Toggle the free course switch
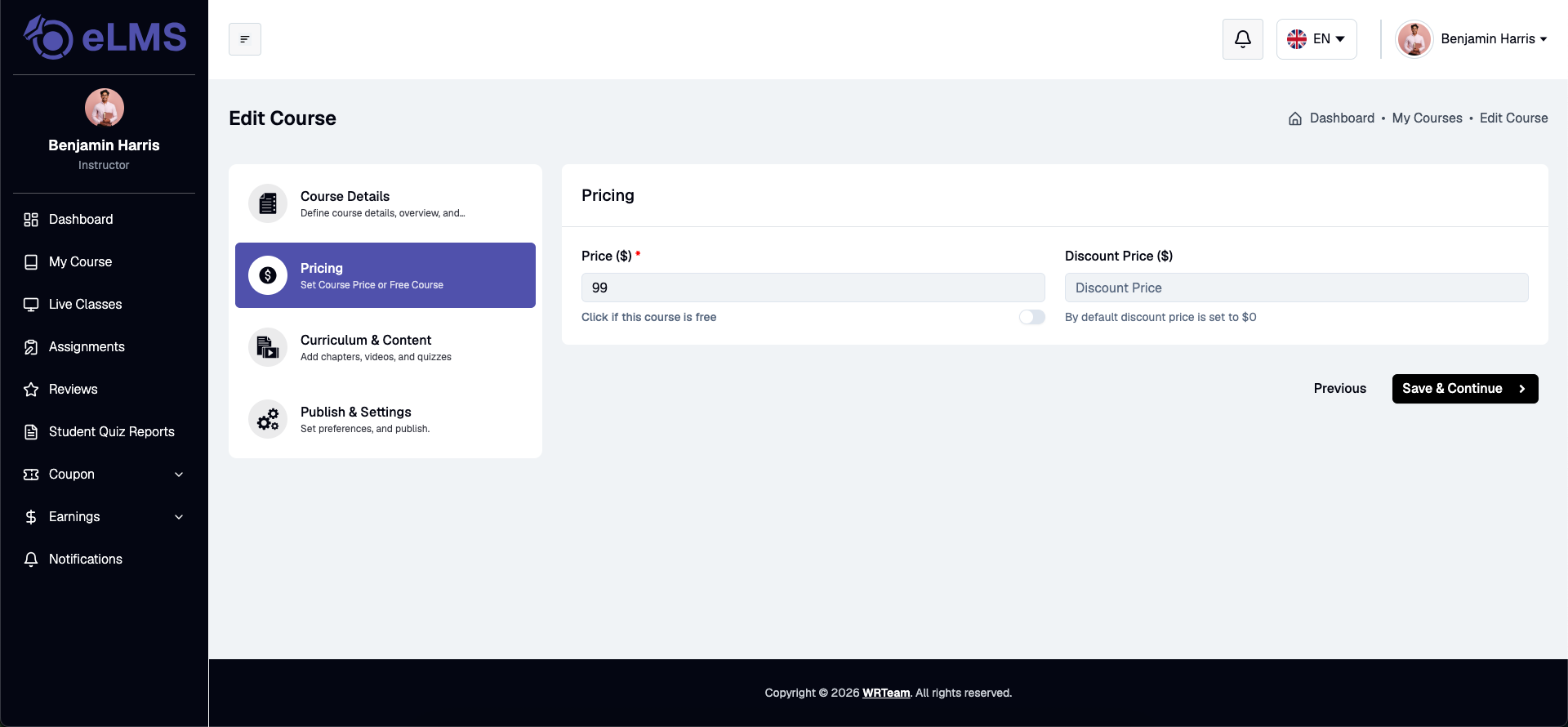Viewport: 1568px width, 727px height. [1032, 317]
